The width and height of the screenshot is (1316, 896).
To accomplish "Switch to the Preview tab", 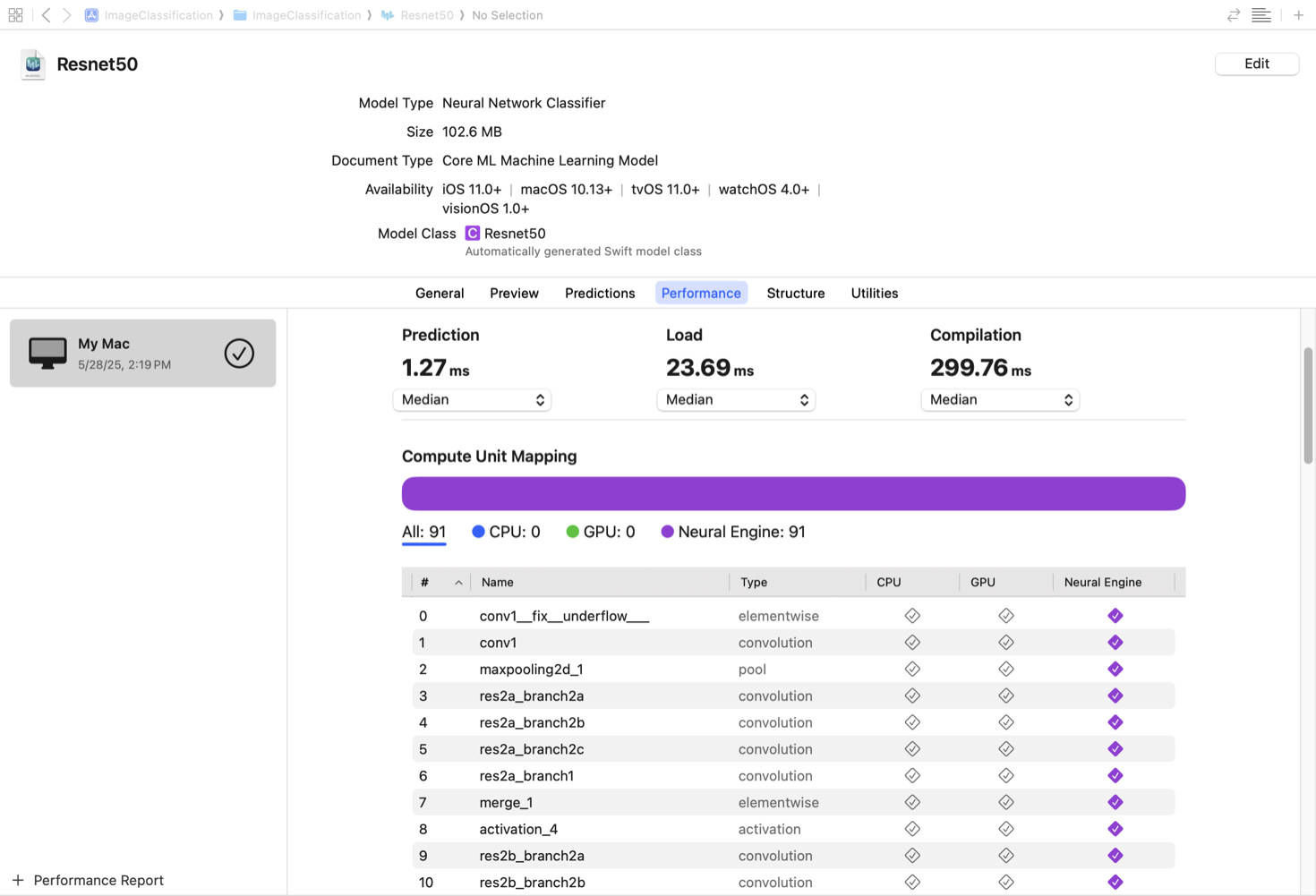I will coord(514,294).
